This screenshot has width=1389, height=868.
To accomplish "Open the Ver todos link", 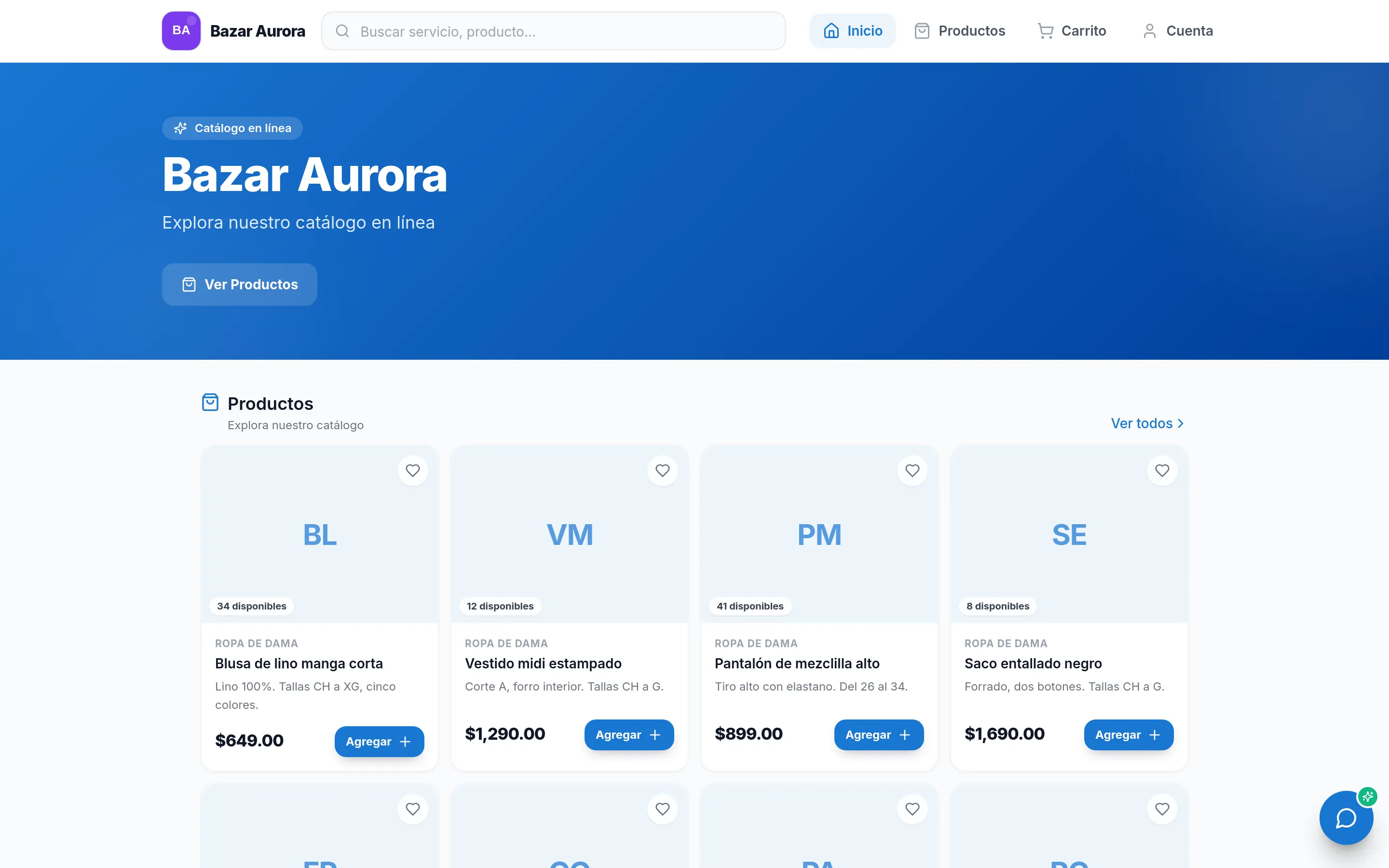I will coord(1147,424).
